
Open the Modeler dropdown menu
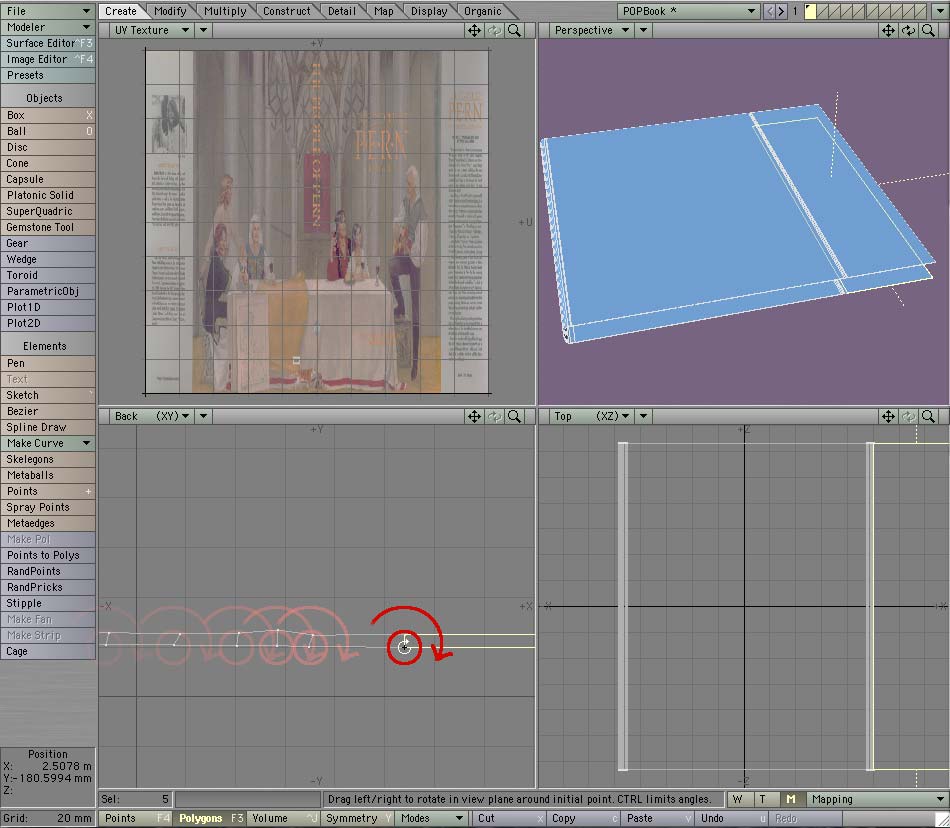click(48, 27)
